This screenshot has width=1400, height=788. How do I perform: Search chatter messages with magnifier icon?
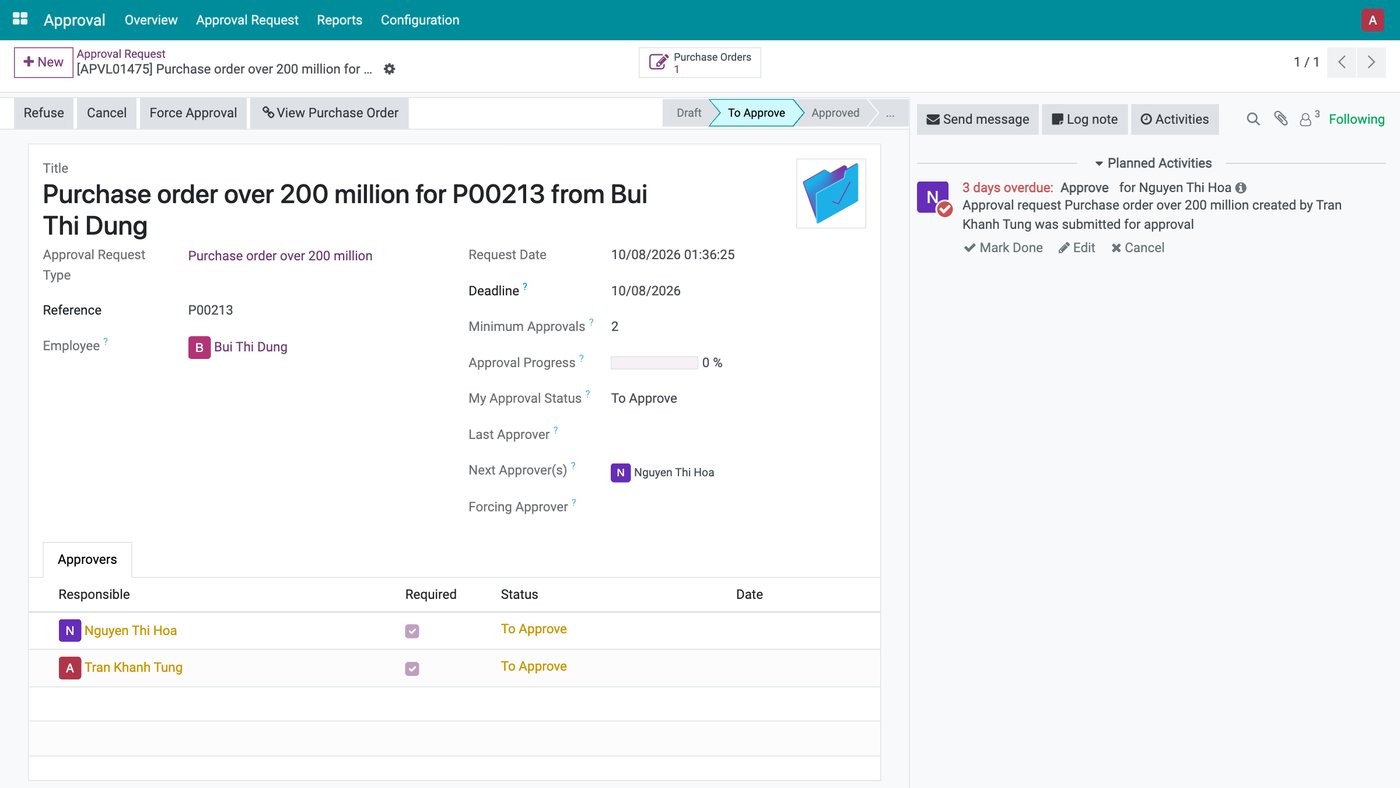pos(1253,119)
